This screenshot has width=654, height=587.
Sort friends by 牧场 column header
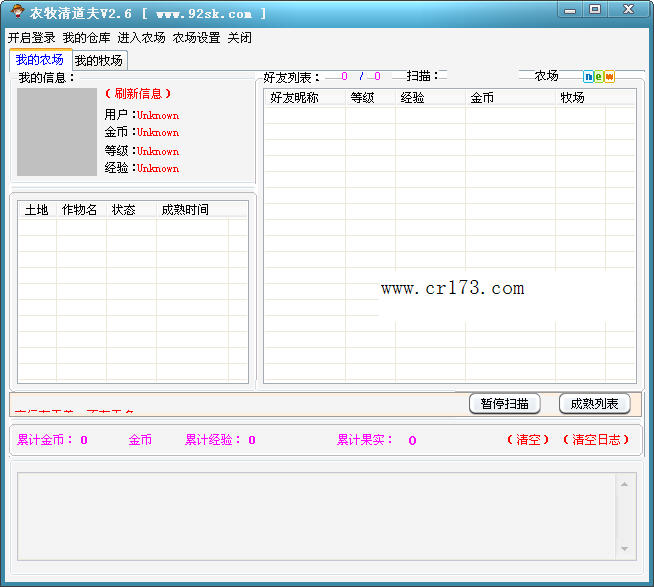[580, 98]
